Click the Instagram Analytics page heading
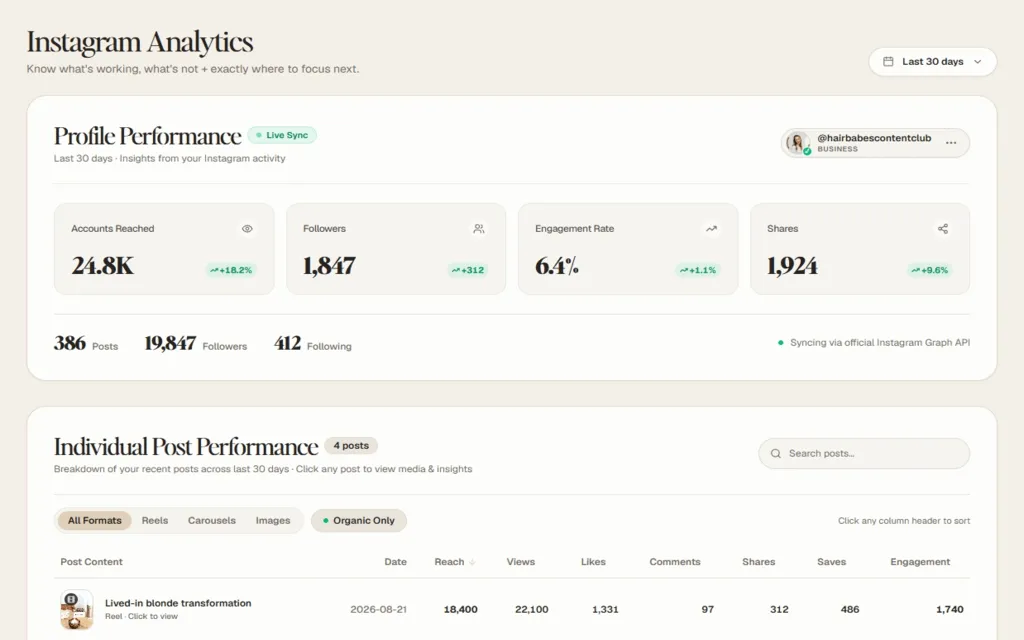The image size is (1024, 640). (140, 42)
